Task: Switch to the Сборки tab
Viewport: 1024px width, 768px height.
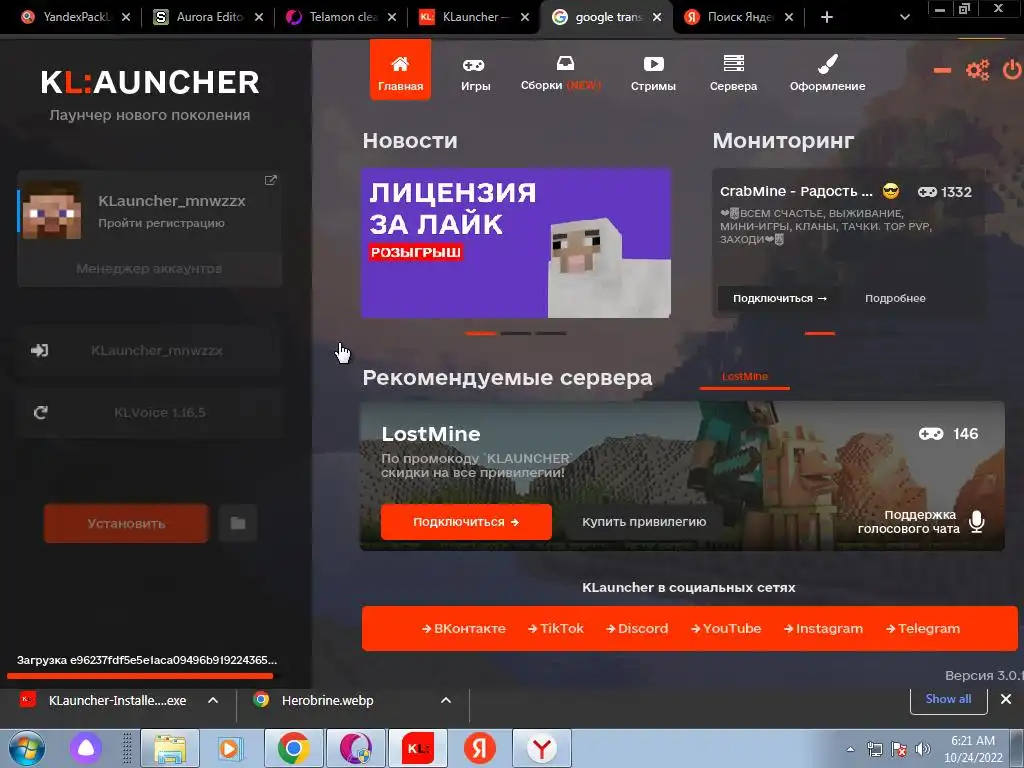Action: tap(561, 74)
